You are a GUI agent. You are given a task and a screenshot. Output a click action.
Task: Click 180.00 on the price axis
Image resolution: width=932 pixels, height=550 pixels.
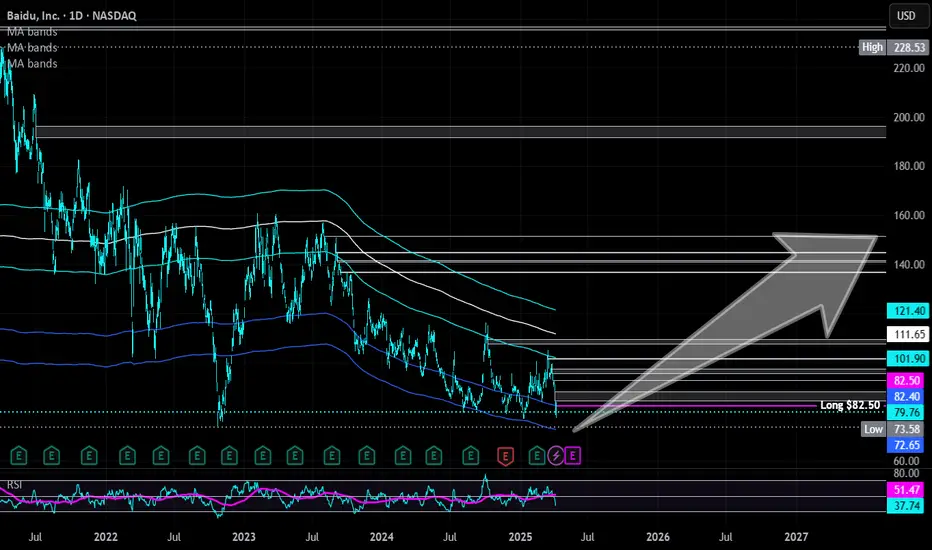point(909,166)
